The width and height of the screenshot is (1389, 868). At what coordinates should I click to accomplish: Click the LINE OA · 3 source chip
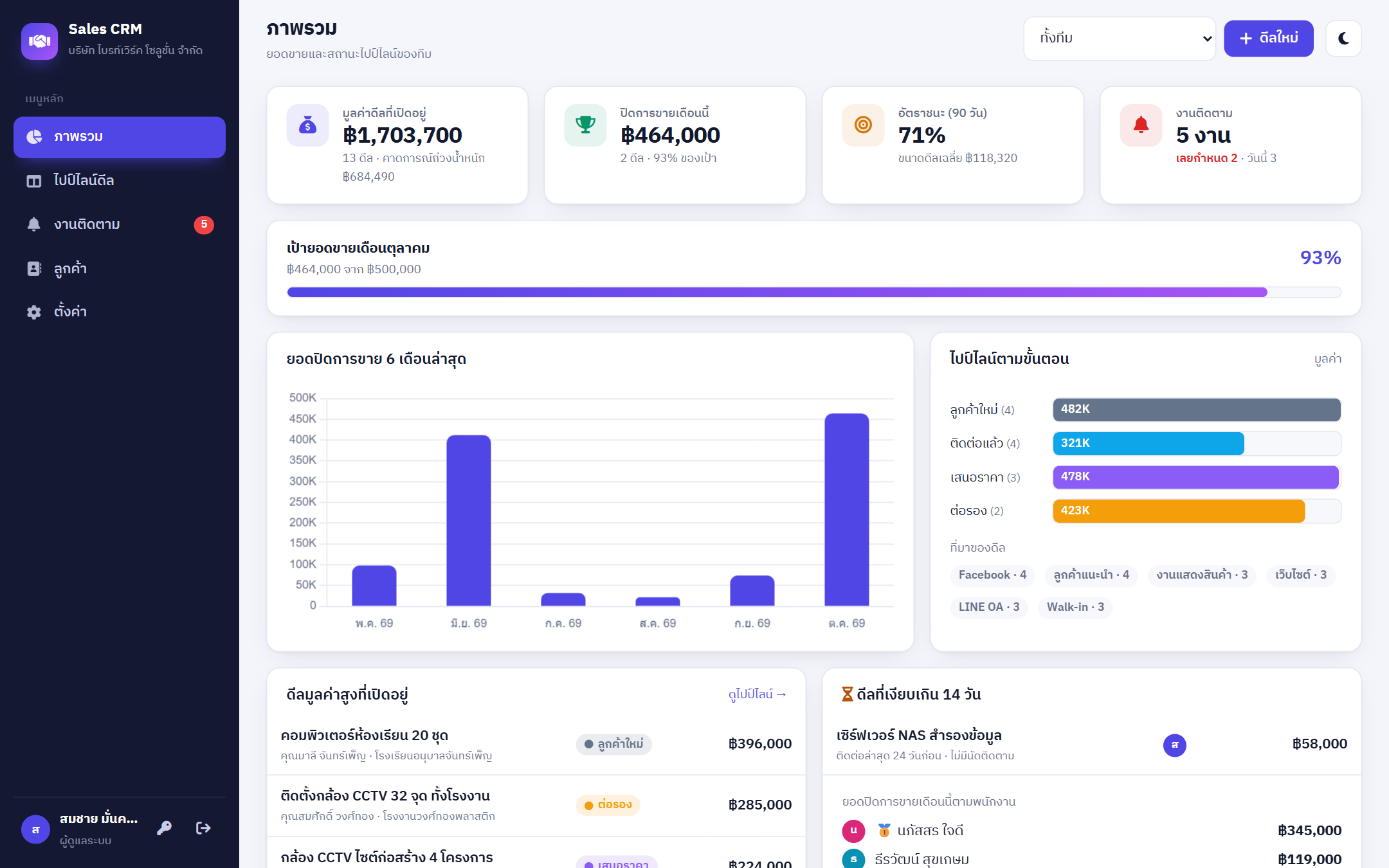pos(989,607)
